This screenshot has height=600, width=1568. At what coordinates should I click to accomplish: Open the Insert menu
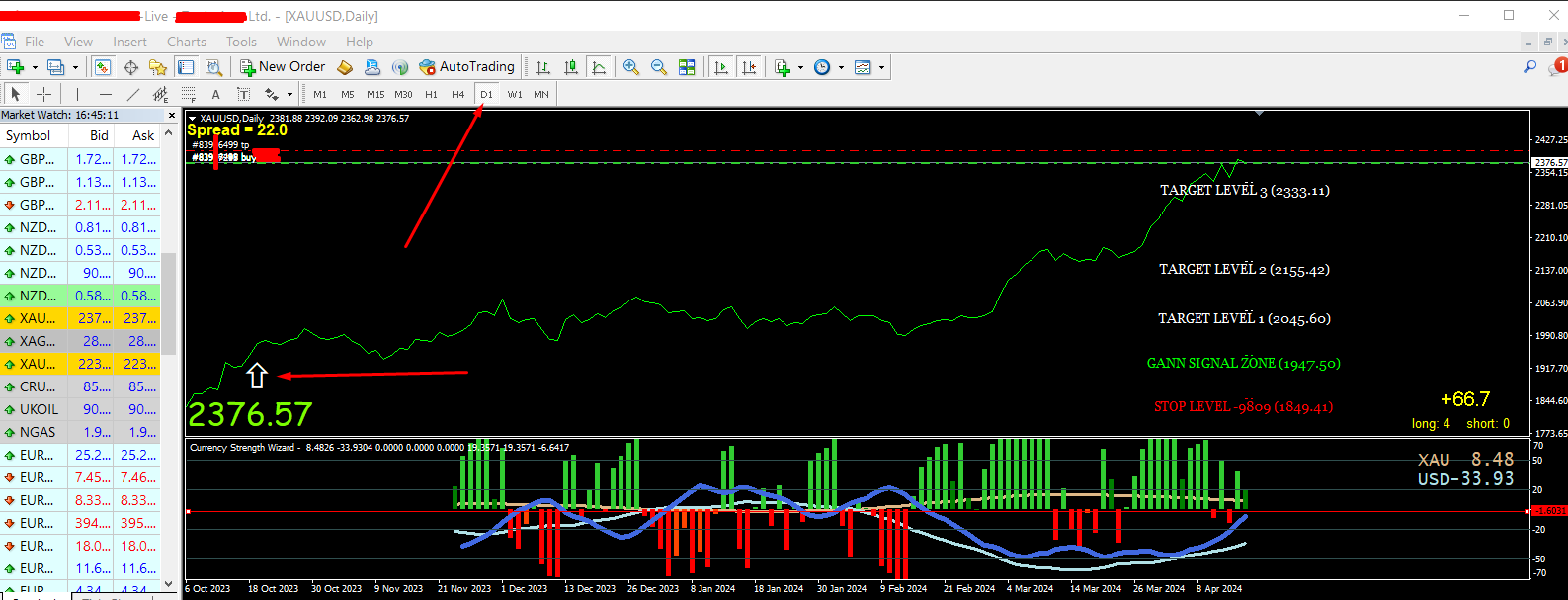(x=129, y=42)
